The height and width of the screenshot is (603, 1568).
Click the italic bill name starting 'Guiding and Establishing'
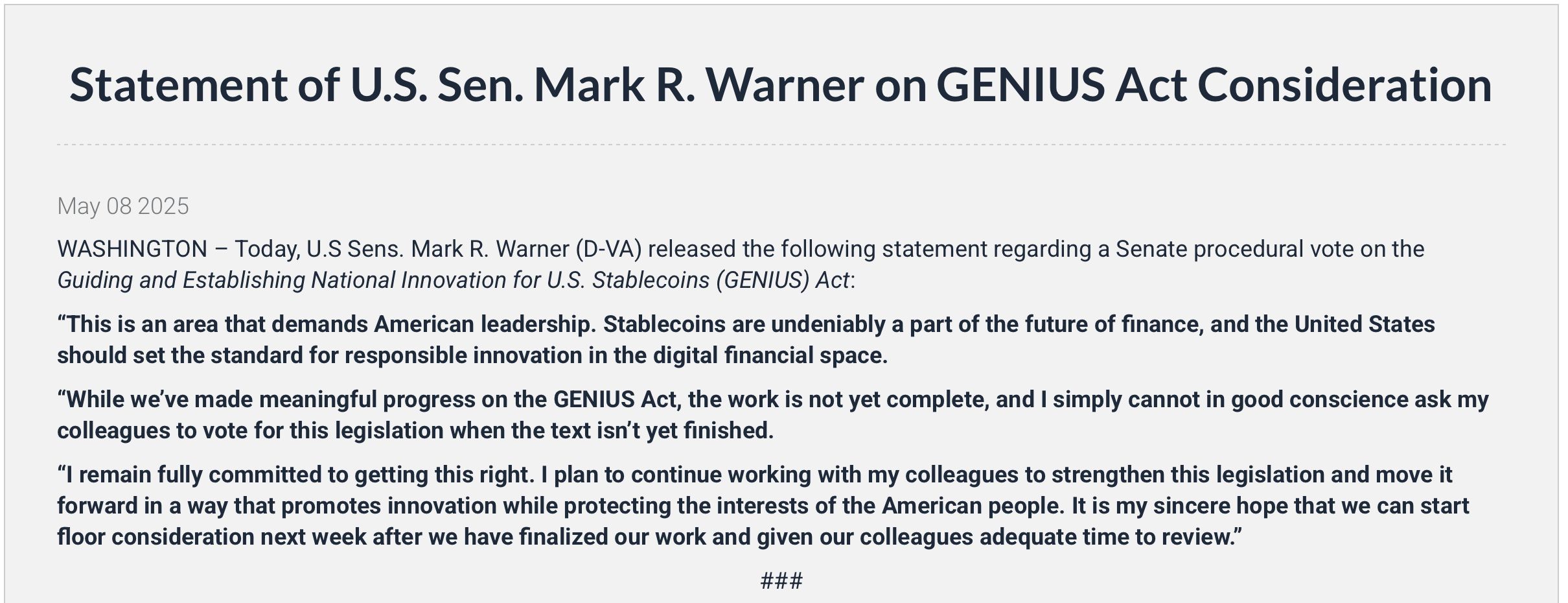(454, 280)
